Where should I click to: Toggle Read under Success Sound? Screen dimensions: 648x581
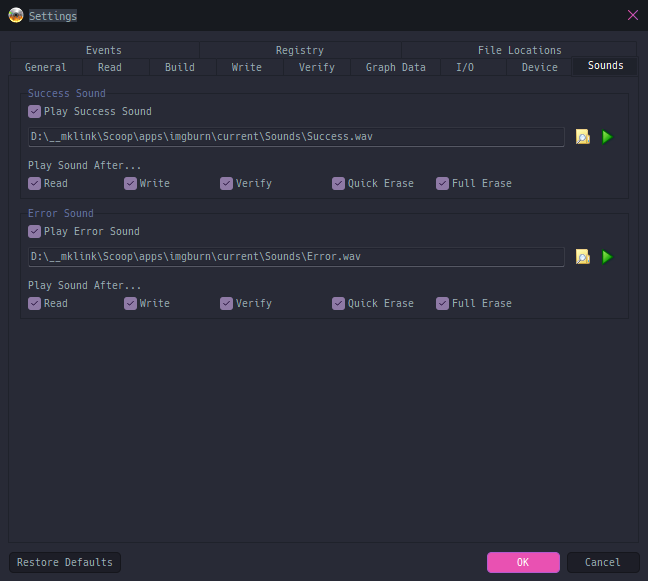coord(35,184)
